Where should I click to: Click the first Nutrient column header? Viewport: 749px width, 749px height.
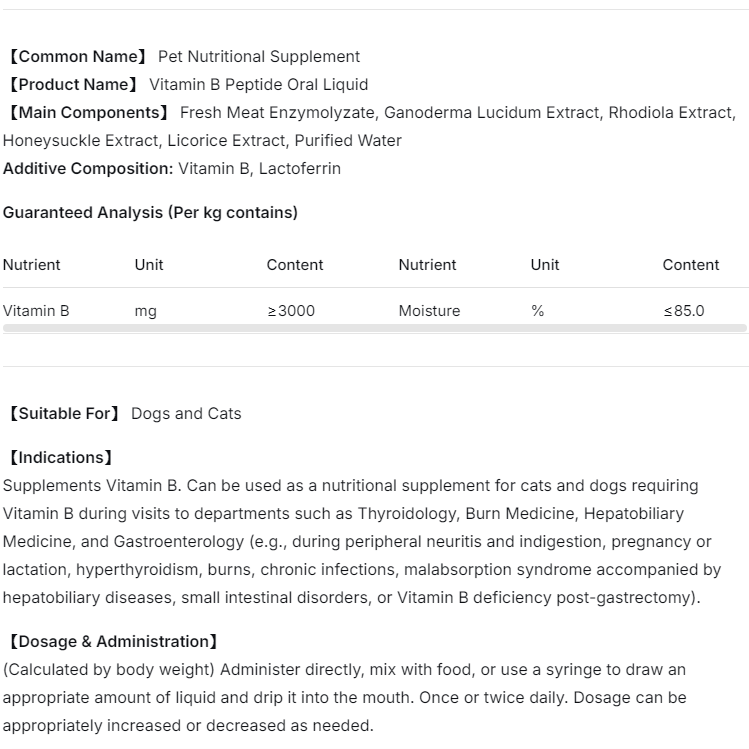32,264
